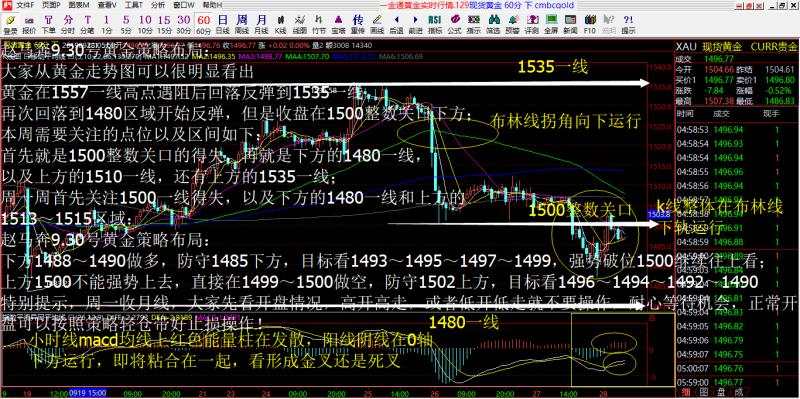Click the XAU symbol code header

coord(685,47)
